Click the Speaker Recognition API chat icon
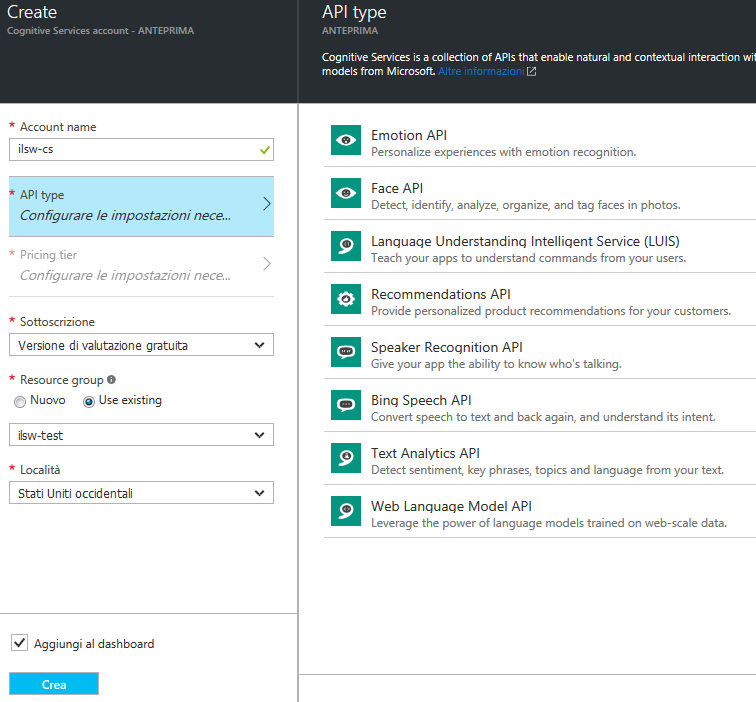756x702 pixels. (x=346, y=352)
